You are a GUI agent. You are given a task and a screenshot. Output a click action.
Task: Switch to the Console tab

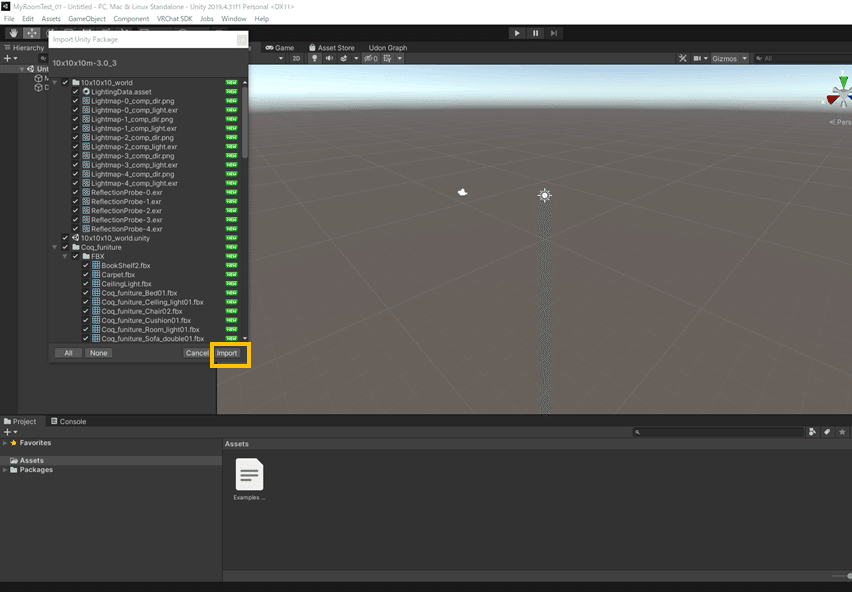point(68,421)
